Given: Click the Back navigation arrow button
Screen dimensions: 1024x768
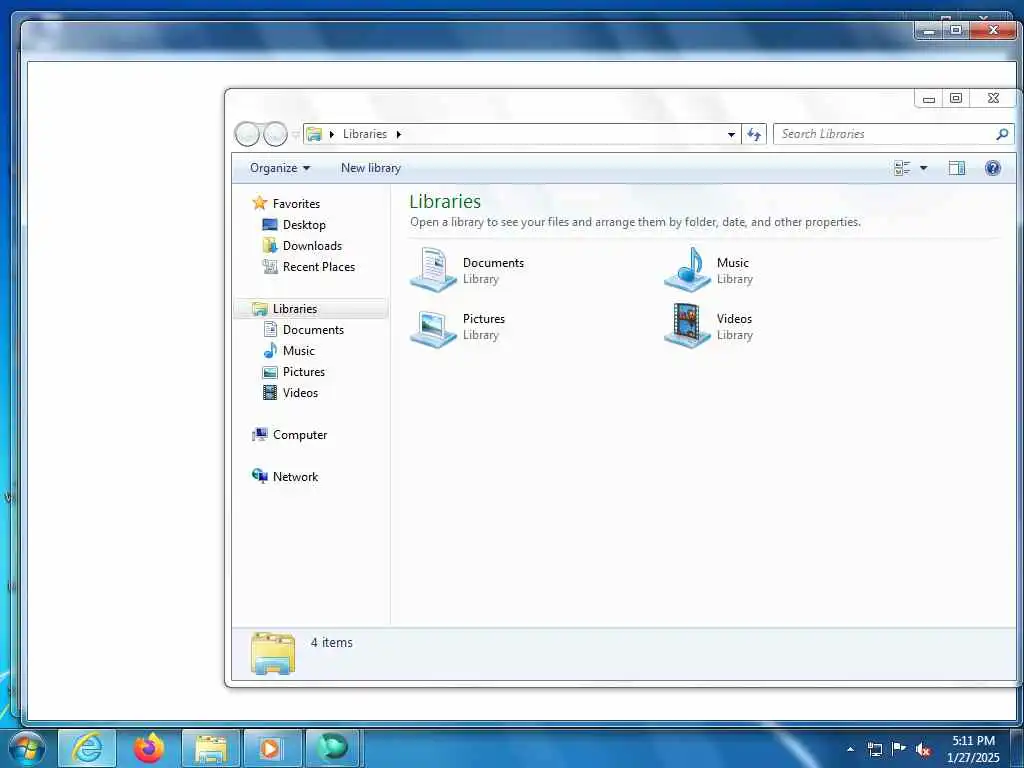Looking at the screenshot, I should click(x=248, y=134).
